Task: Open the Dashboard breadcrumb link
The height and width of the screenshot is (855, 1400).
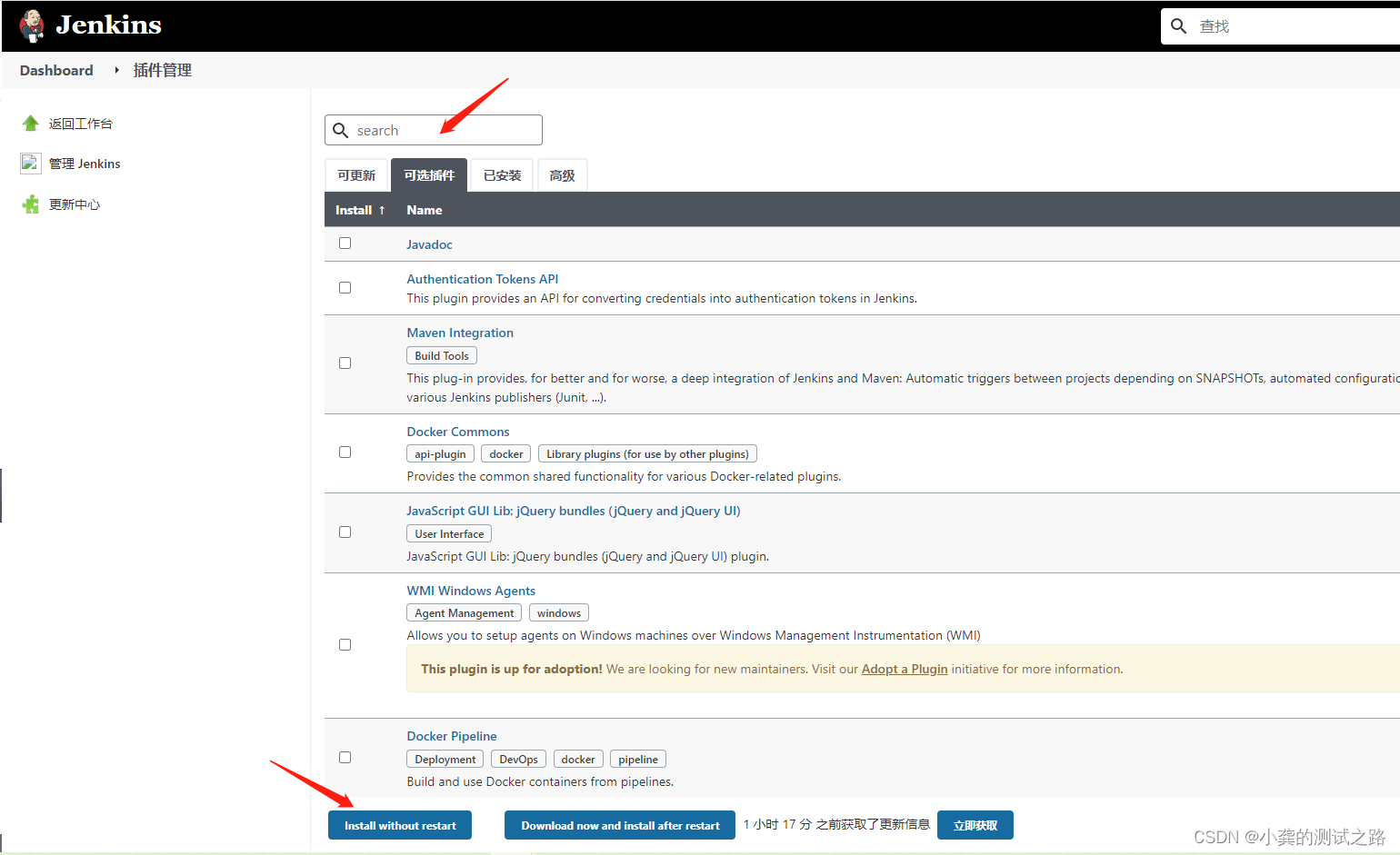Action: 56,70
